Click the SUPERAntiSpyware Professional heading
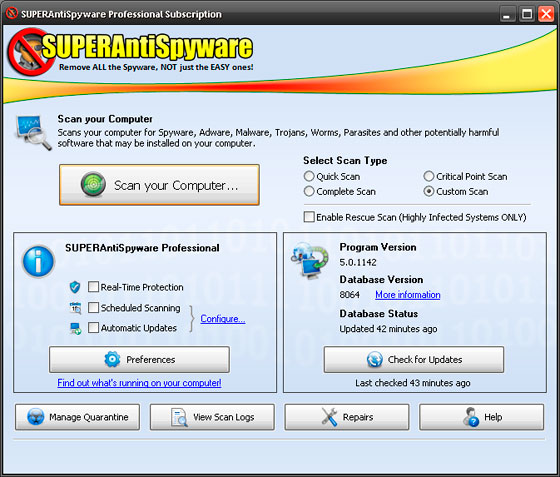This screenshot has width=560, height=477. click(142, 248)
